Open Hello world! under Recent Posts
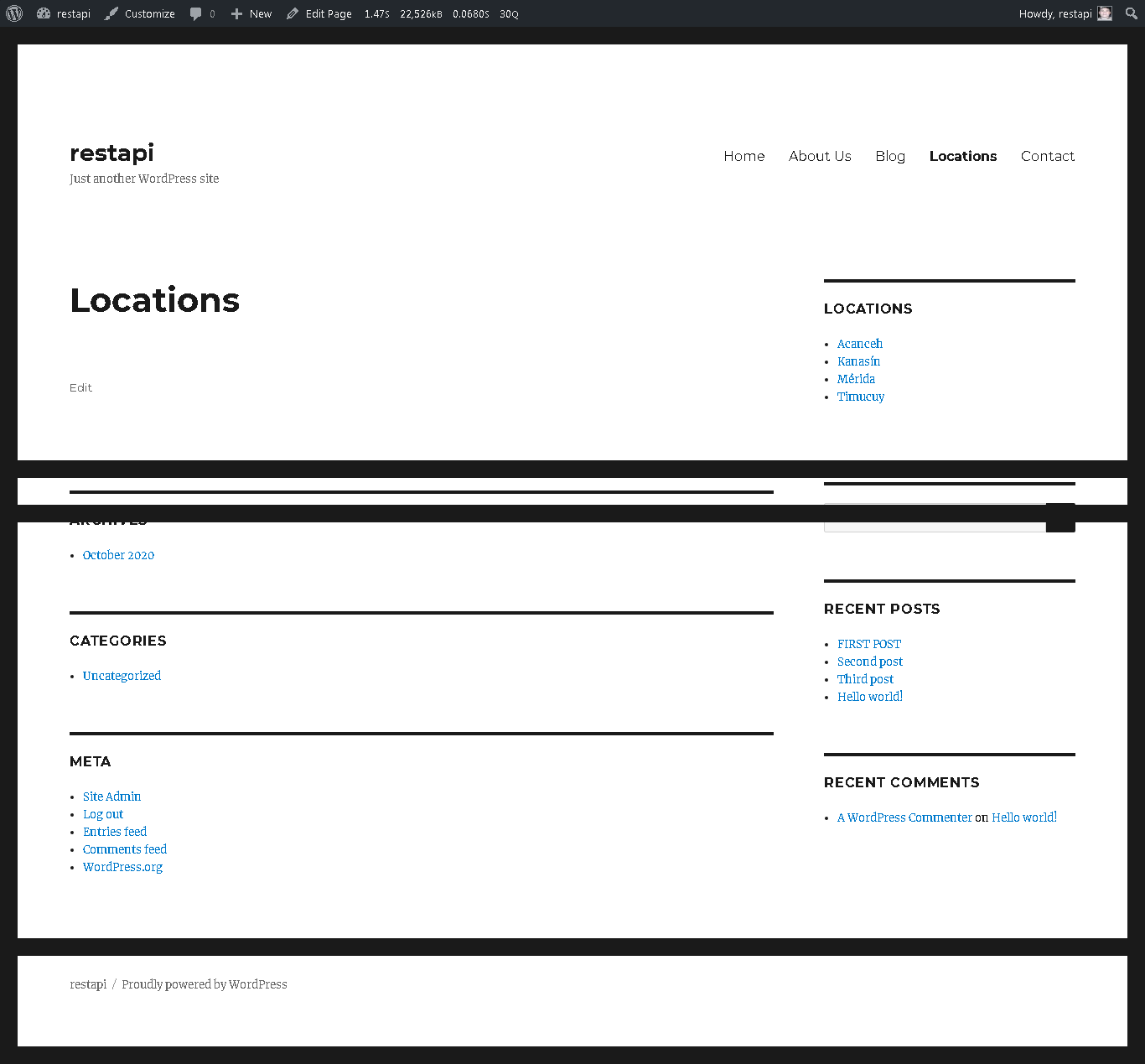1145x1064 pixels. click(x=870, y=697)
